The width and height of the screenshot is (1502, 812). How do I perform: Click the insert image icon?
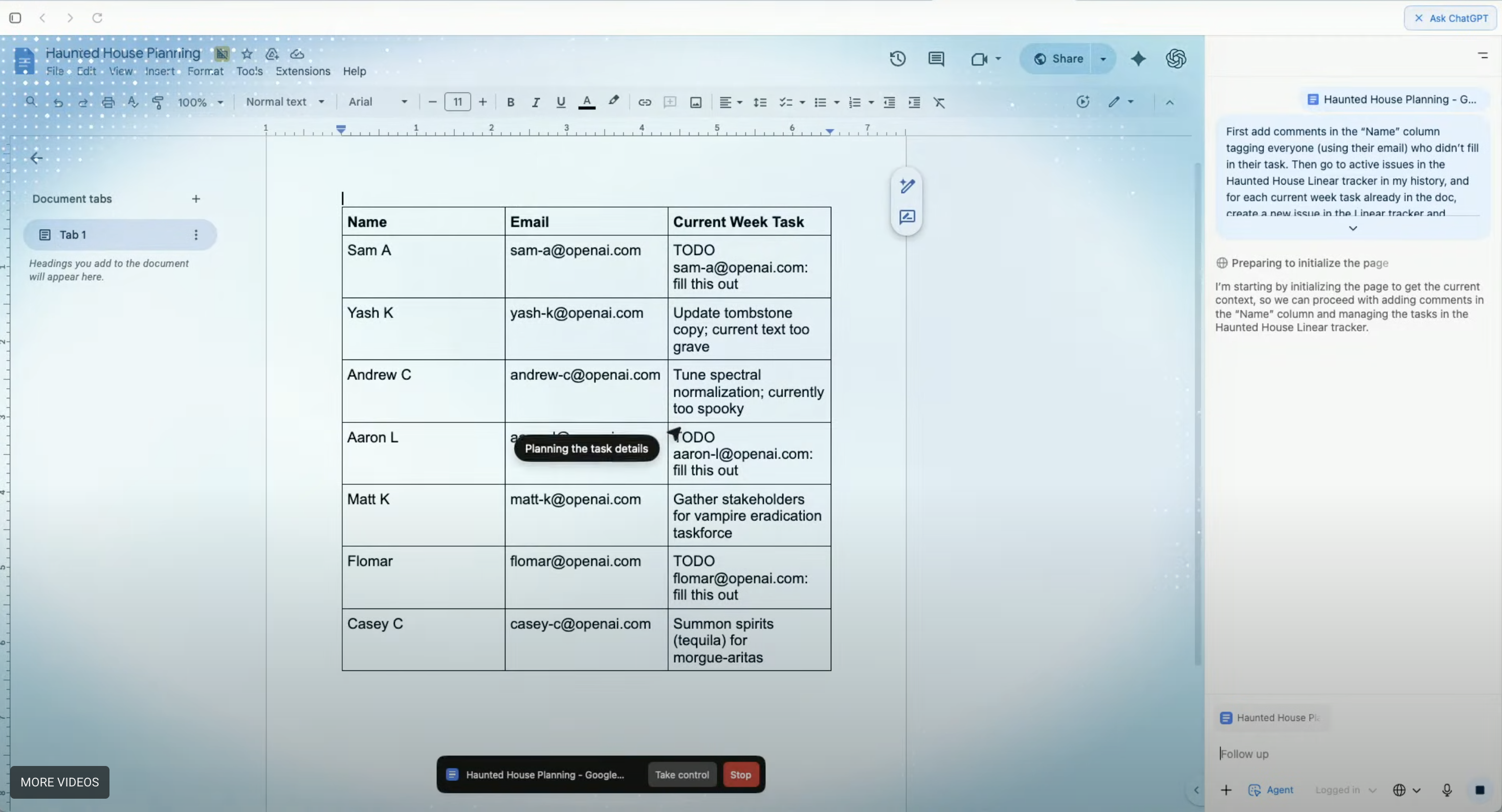click(696, 103)
